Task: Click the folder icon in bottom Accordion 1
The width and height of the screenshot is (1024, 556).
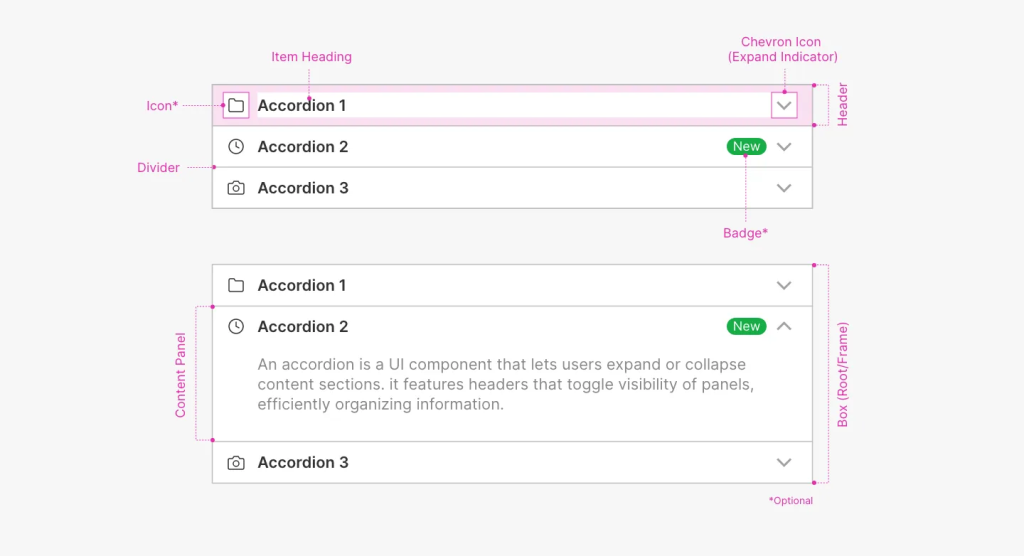Action: pos(236,286)
